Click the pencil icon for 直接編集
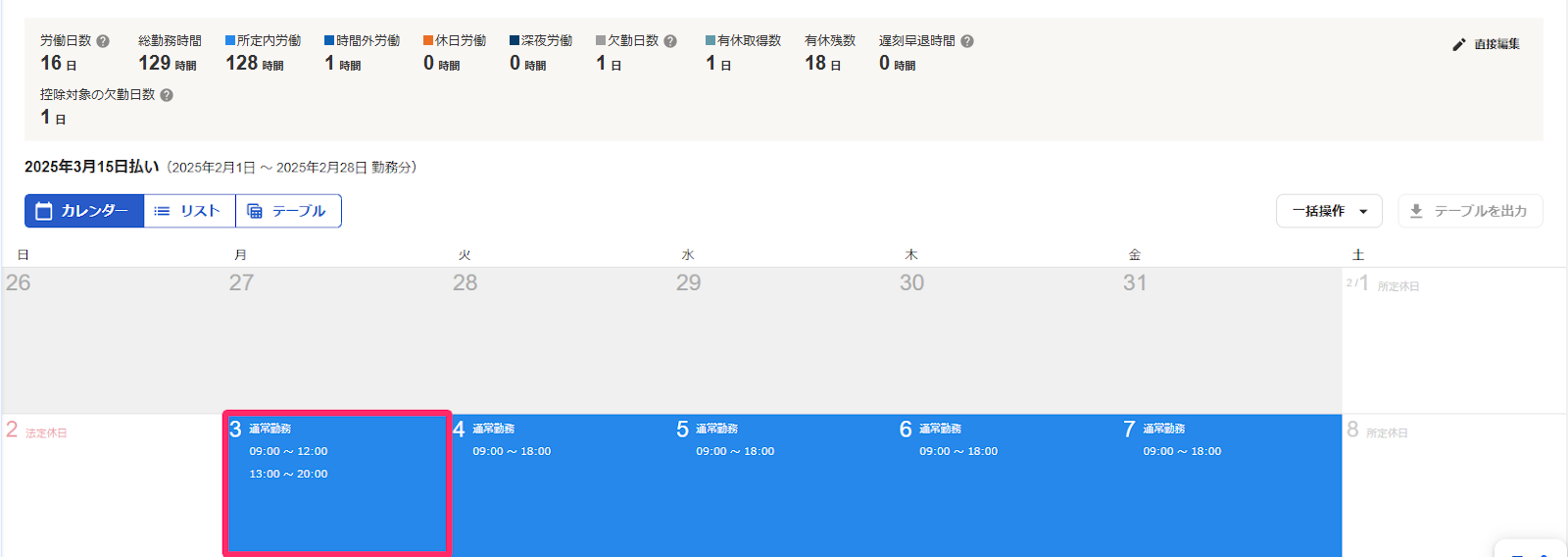The image size is (1568, 557). tap(1458, 44)
